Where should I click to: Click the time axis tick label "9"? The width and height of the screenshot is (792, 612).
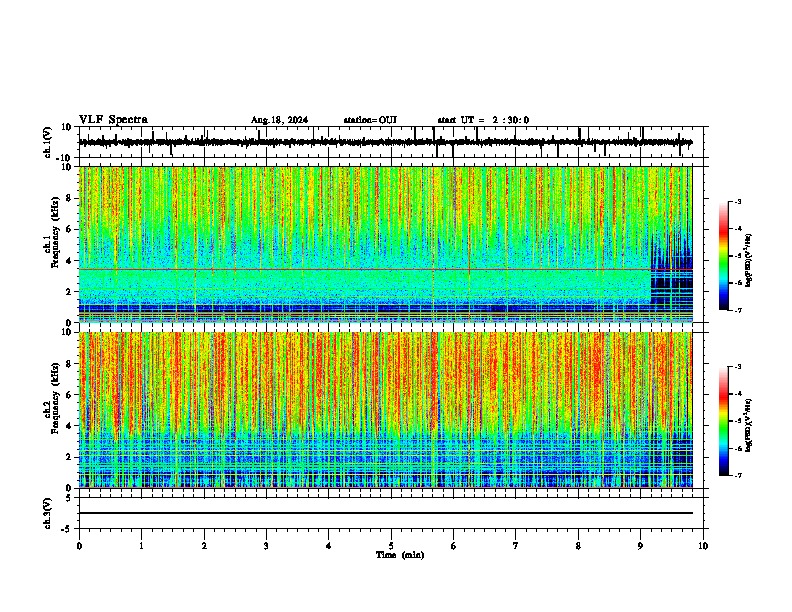(x=640, y=546)
